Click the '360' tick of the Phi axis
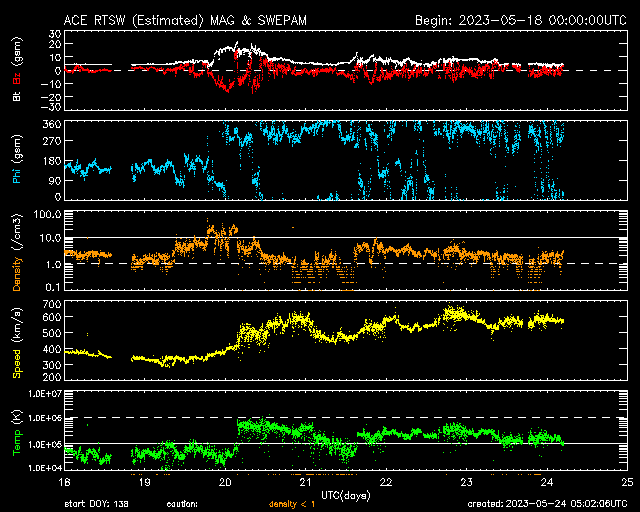The height and width of the screenshot is (512, 640). 52,124
